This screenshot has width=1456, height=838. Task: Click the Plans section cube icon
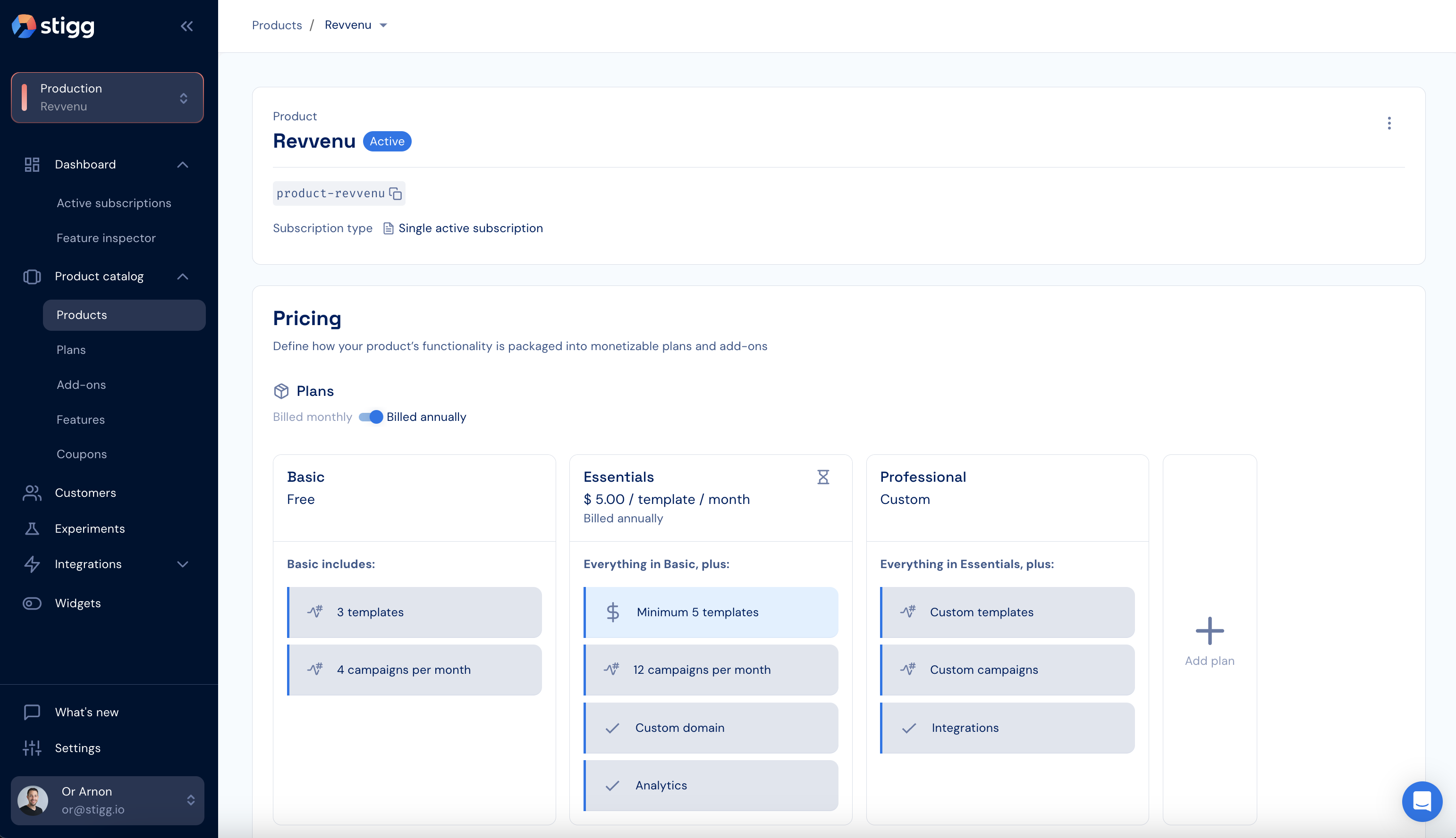click(x=281, y=391)
